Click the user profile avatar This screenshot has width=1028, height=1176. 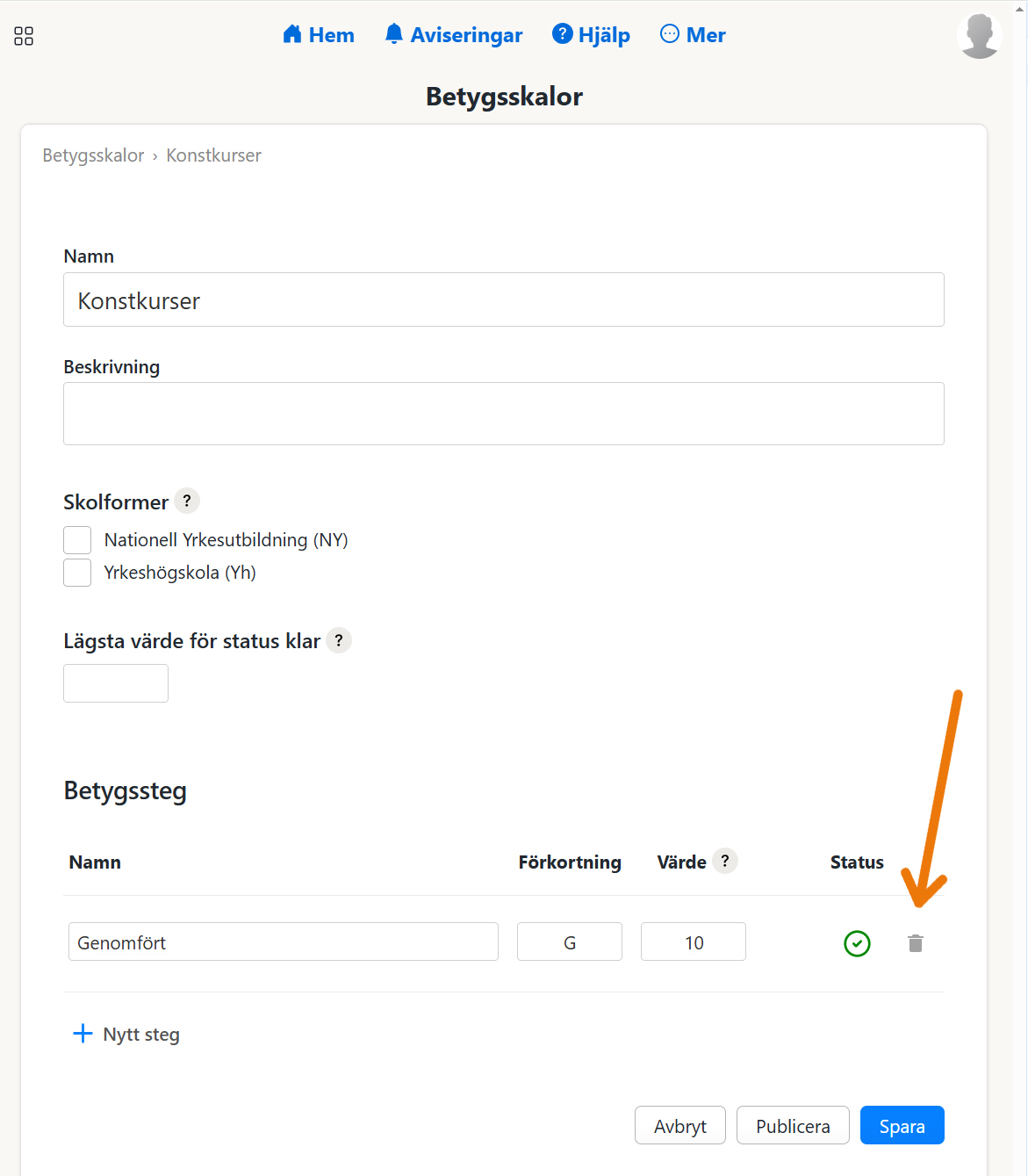click(x=979, y=36)
